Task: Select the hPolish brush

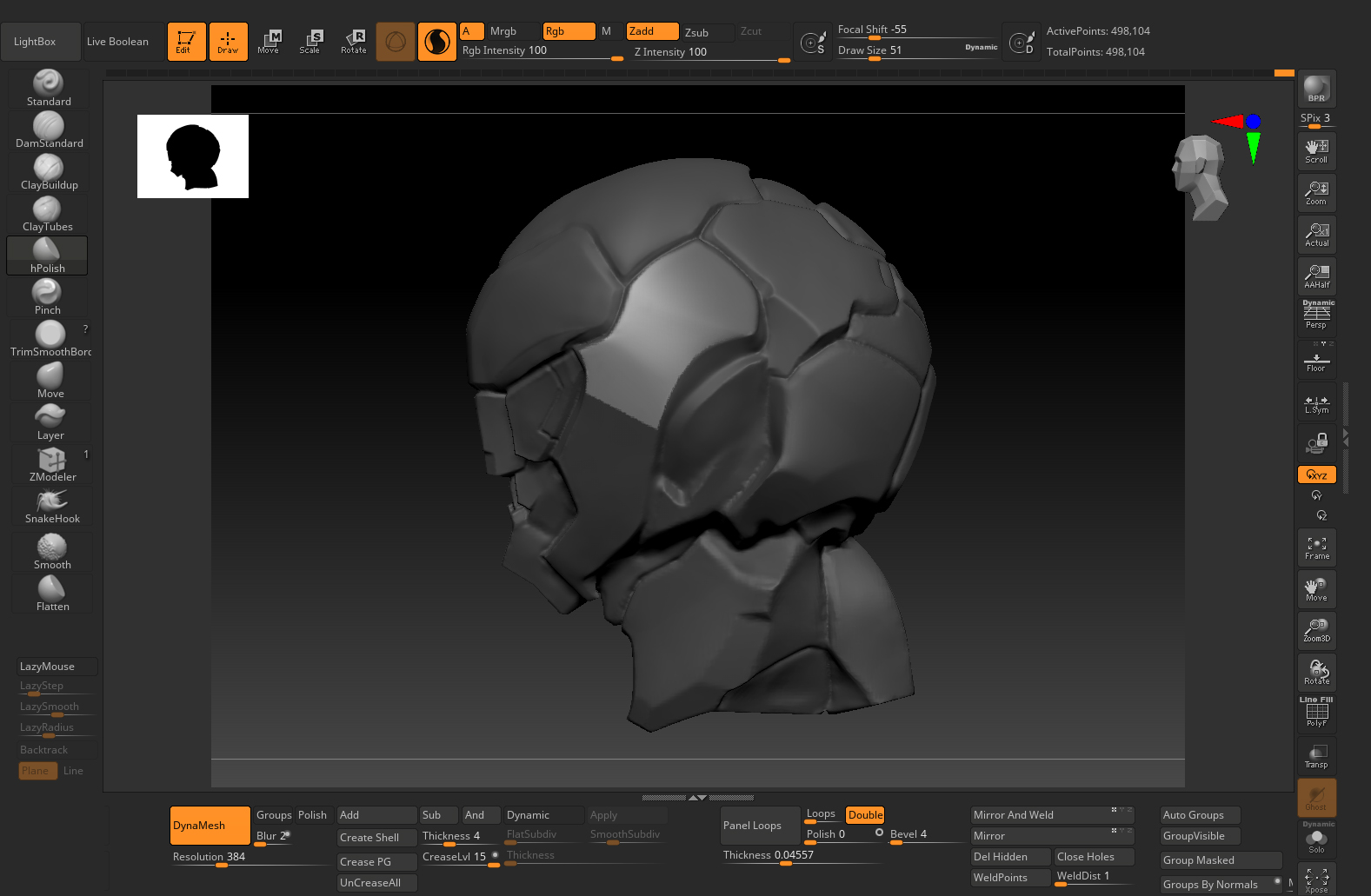Action: click(x=47, y=256)
